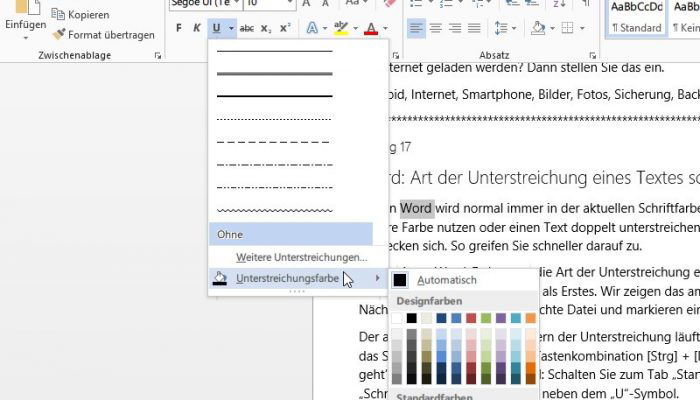700x400 pixels.
Task: Open the borders dropdown arrow
Action: click(582, 28)
